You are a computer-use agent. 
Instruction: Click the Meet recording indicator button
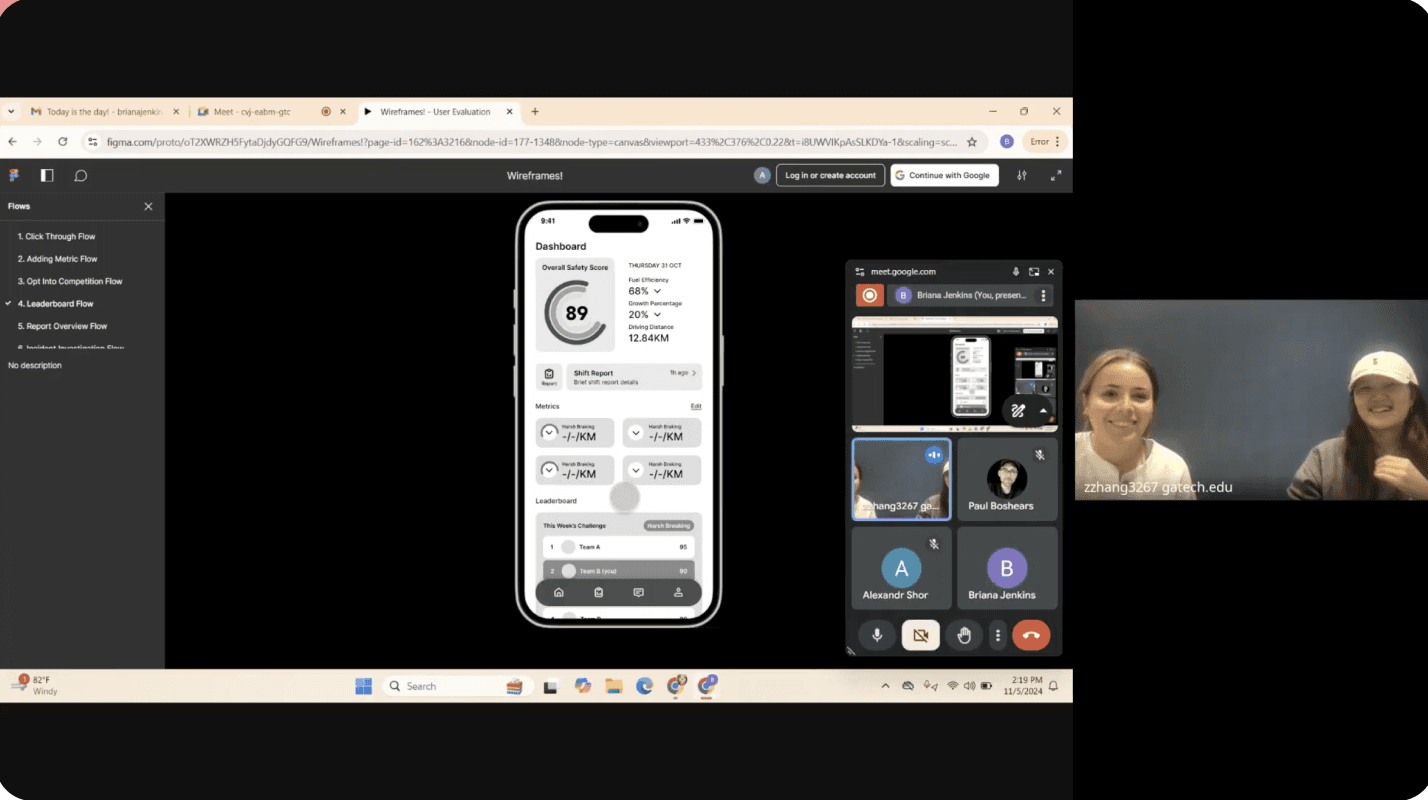(x=869, y=295)
